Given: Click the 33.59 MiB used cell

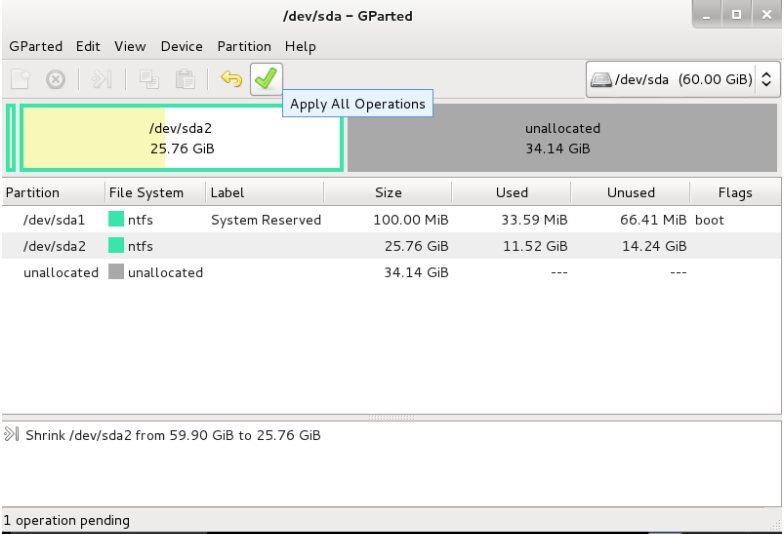Looking at the screenshot, I should pos(534,220).
